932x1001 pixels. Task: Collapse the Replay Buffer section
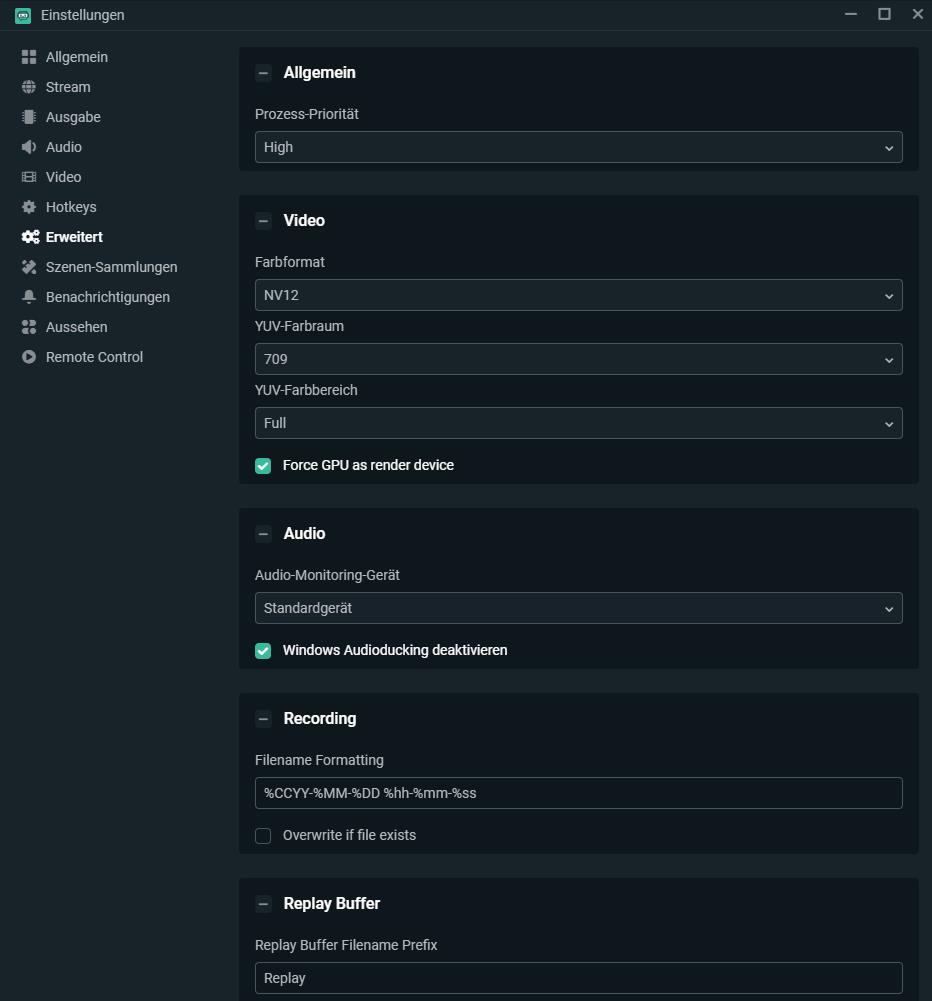[263, 904]
